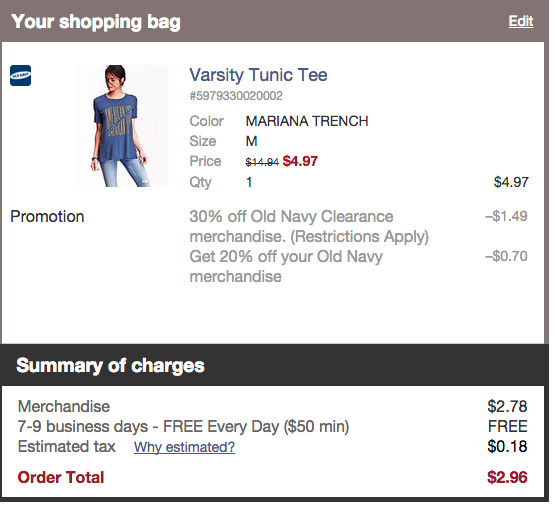Click the Varsity Tunic Tee product image
Image resolution: width=555 pixels, height=509 pixels.
[x=122, y=126]
